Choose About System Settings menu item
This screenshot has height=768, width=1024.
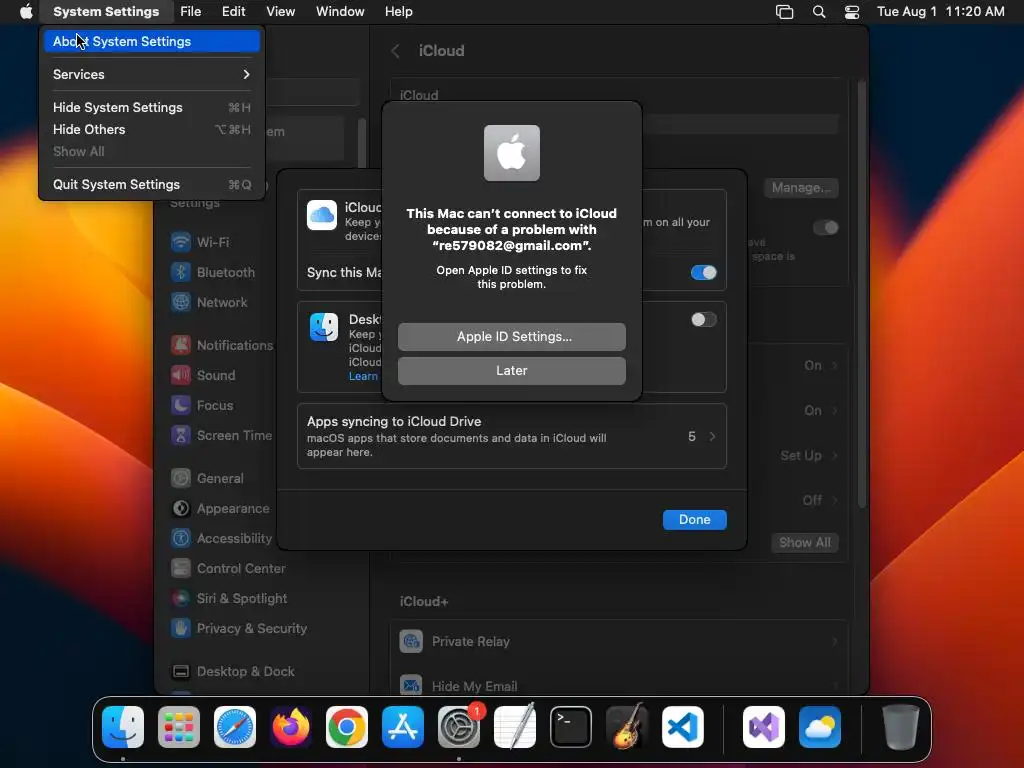(152, 41)
